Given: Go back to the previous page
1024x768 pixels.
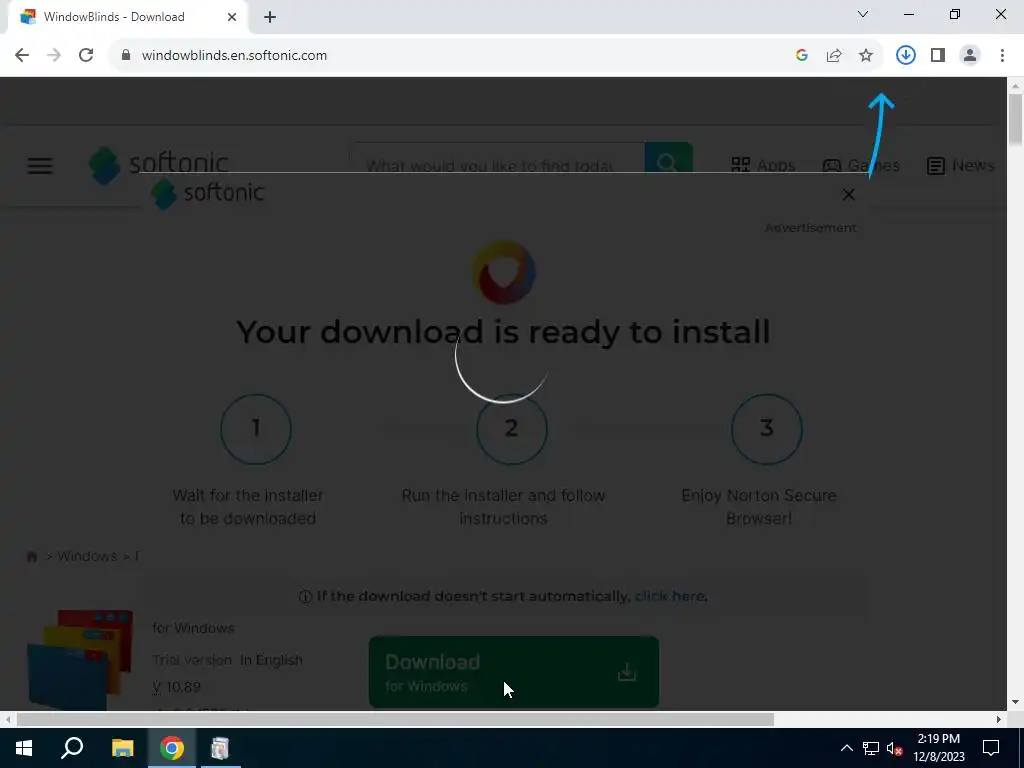Looking at the screenshot, I should tap(22, 55).
